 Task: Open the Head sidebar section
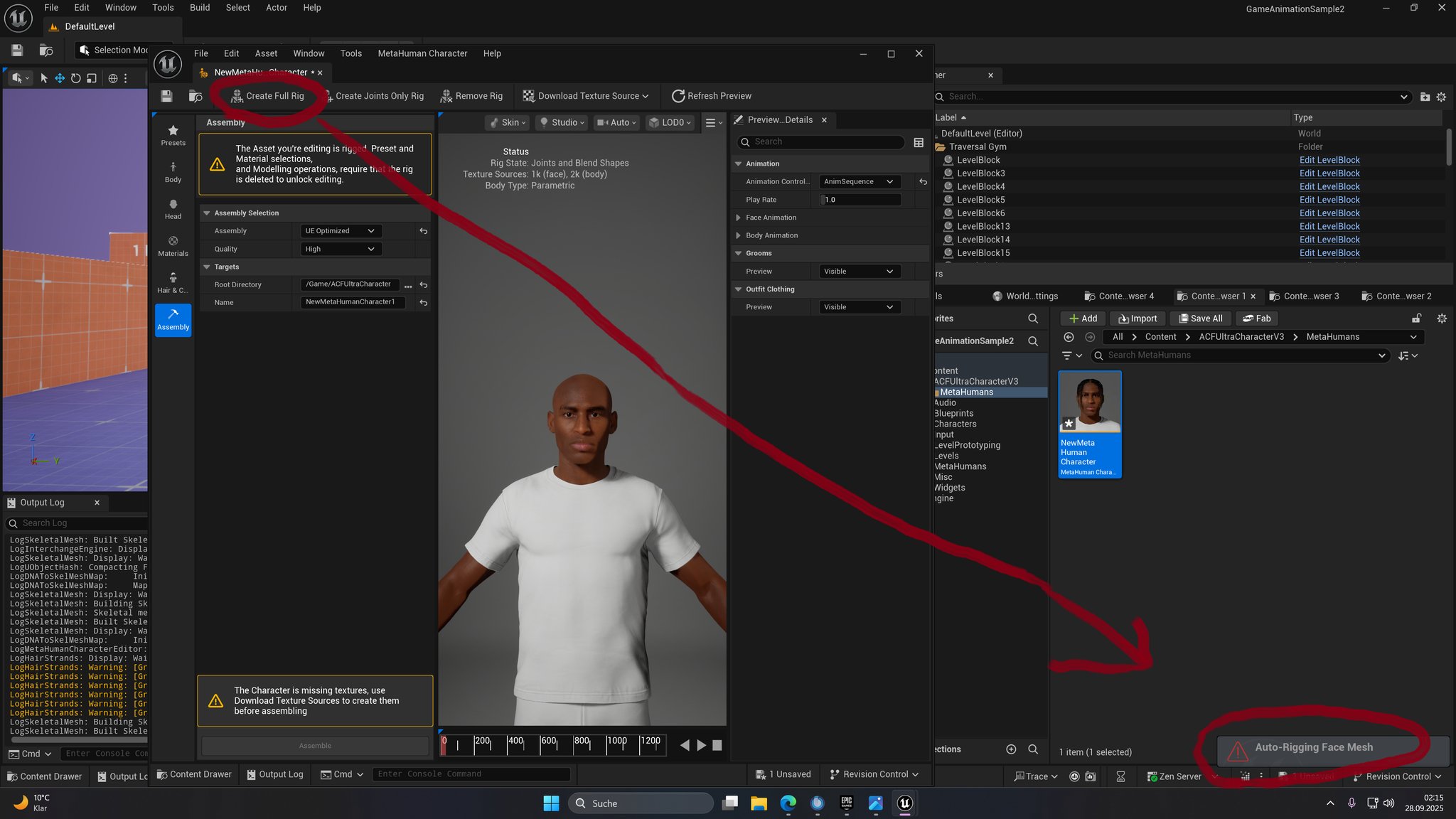pyautogui.click(x=173, y=209)
